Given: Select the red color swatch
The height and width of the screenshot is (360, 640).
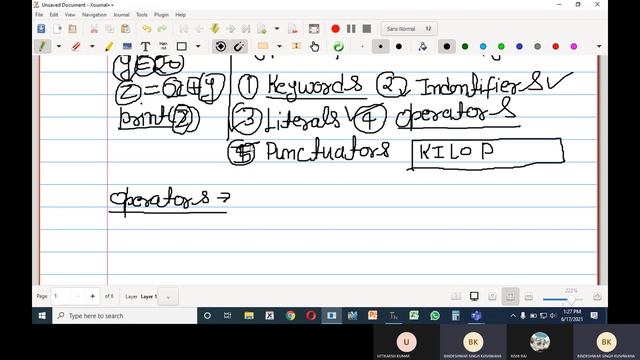Looking at the screenshot, I should pos(556,47).
